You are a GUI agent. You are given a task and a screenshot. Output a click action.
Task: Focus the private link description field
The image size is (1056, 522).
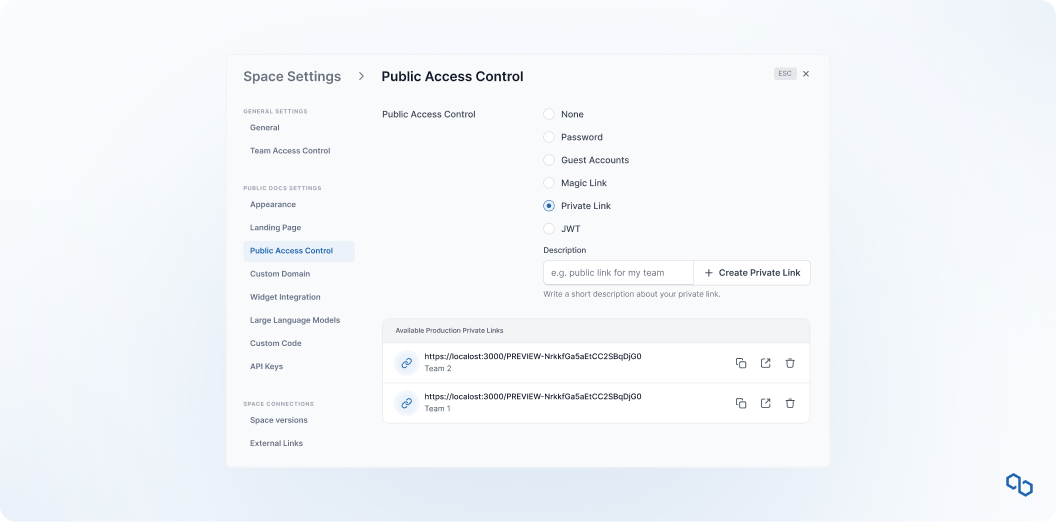coord(618,273)
